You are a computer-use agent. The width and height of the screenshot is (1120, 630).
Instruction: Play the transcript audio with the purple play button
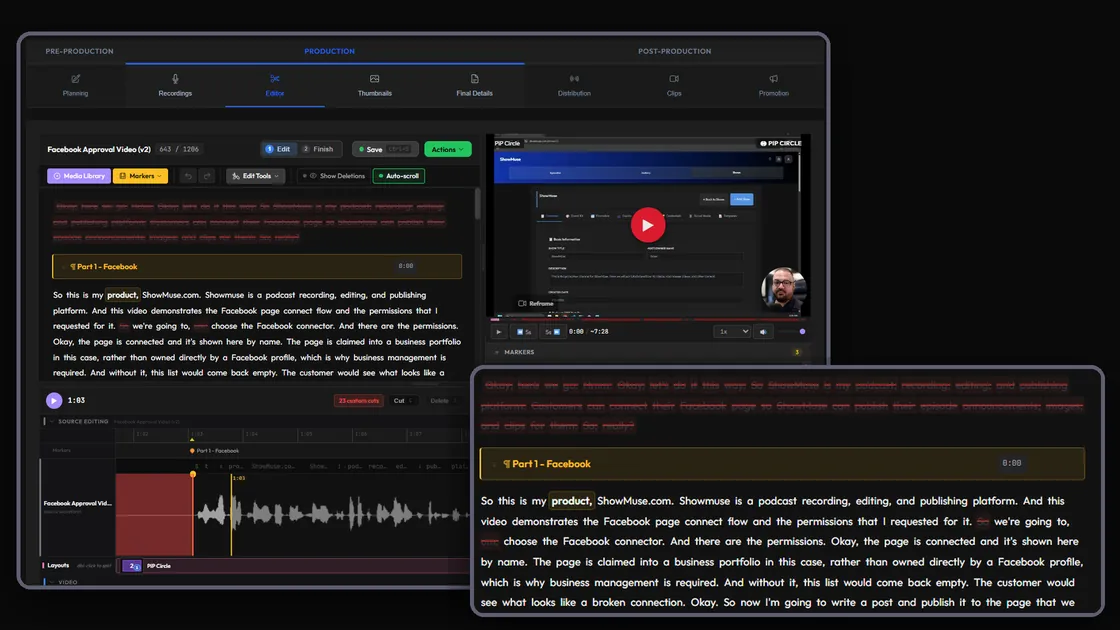pyautogui.click(x=54, y=401)
